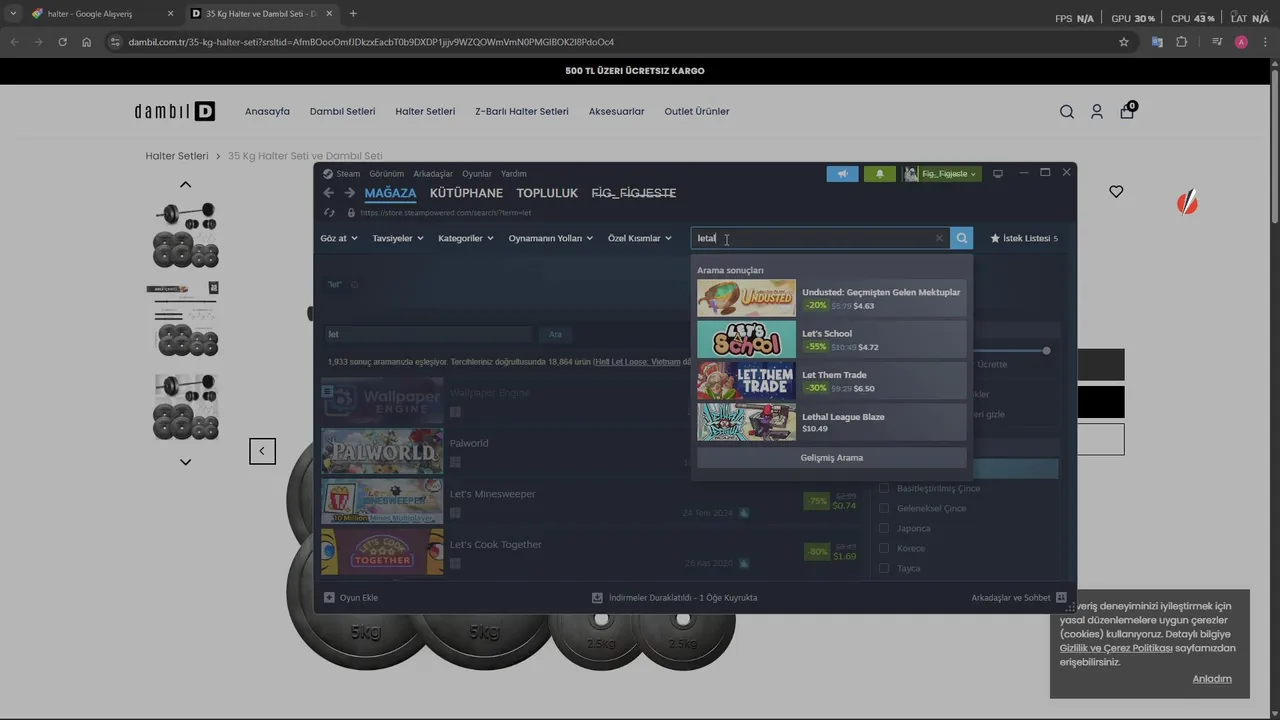
Task: Click Gelişmiş Arama button
Action: pos(831,458)
